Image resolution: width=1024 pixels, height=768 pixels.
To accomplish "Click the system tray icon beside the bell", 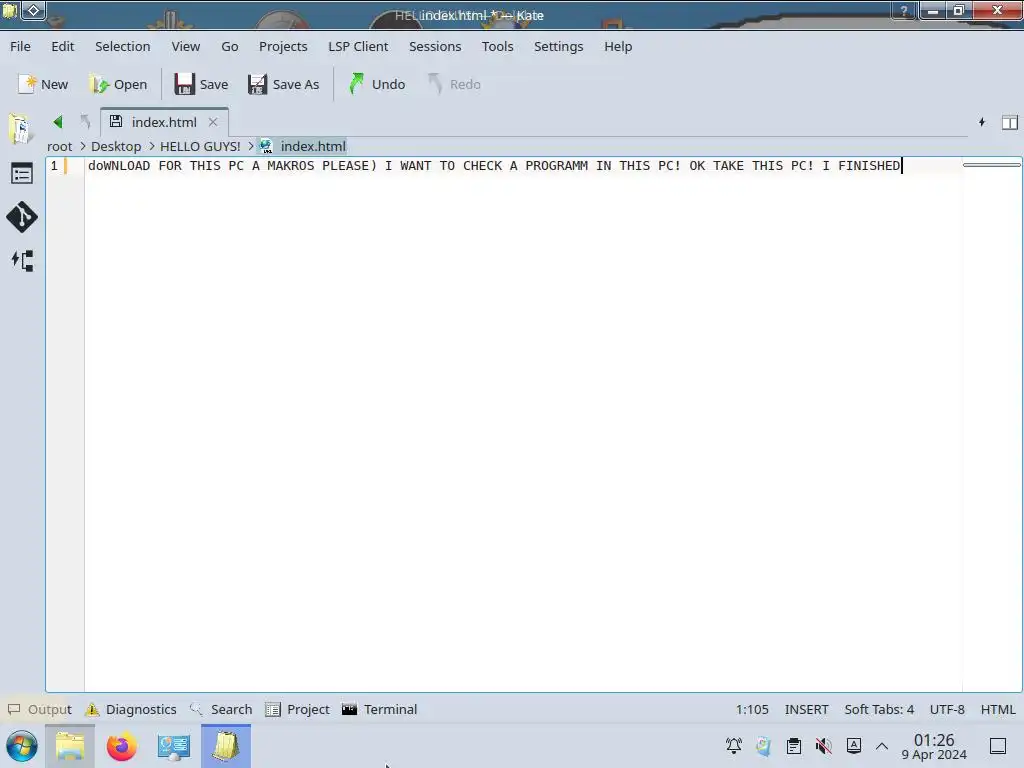I will coord(763,746).
